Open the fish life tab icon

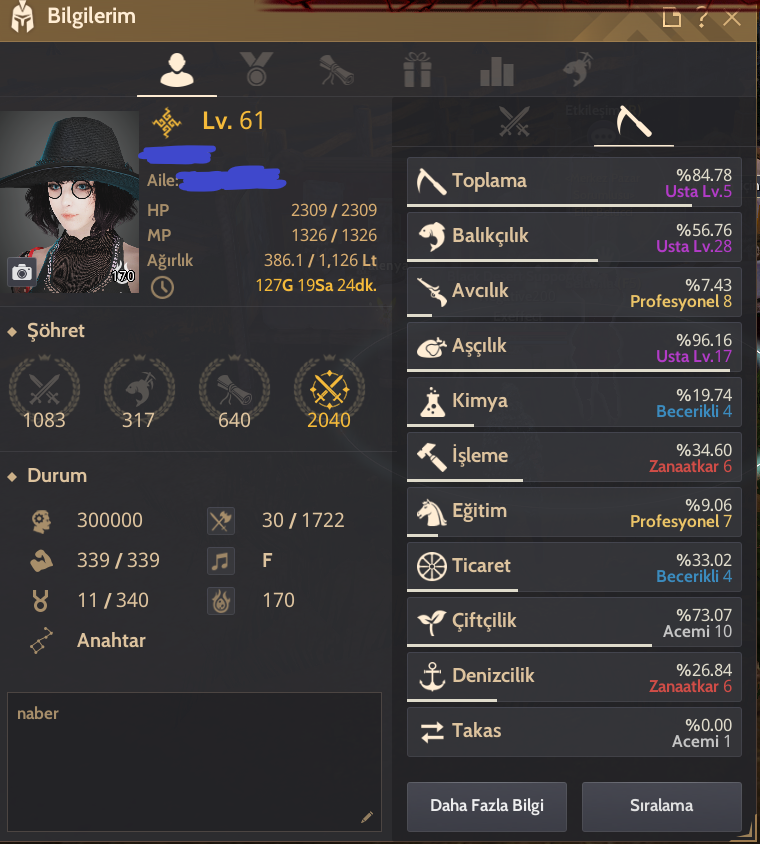pyautogui.click(x=578, y=69)
